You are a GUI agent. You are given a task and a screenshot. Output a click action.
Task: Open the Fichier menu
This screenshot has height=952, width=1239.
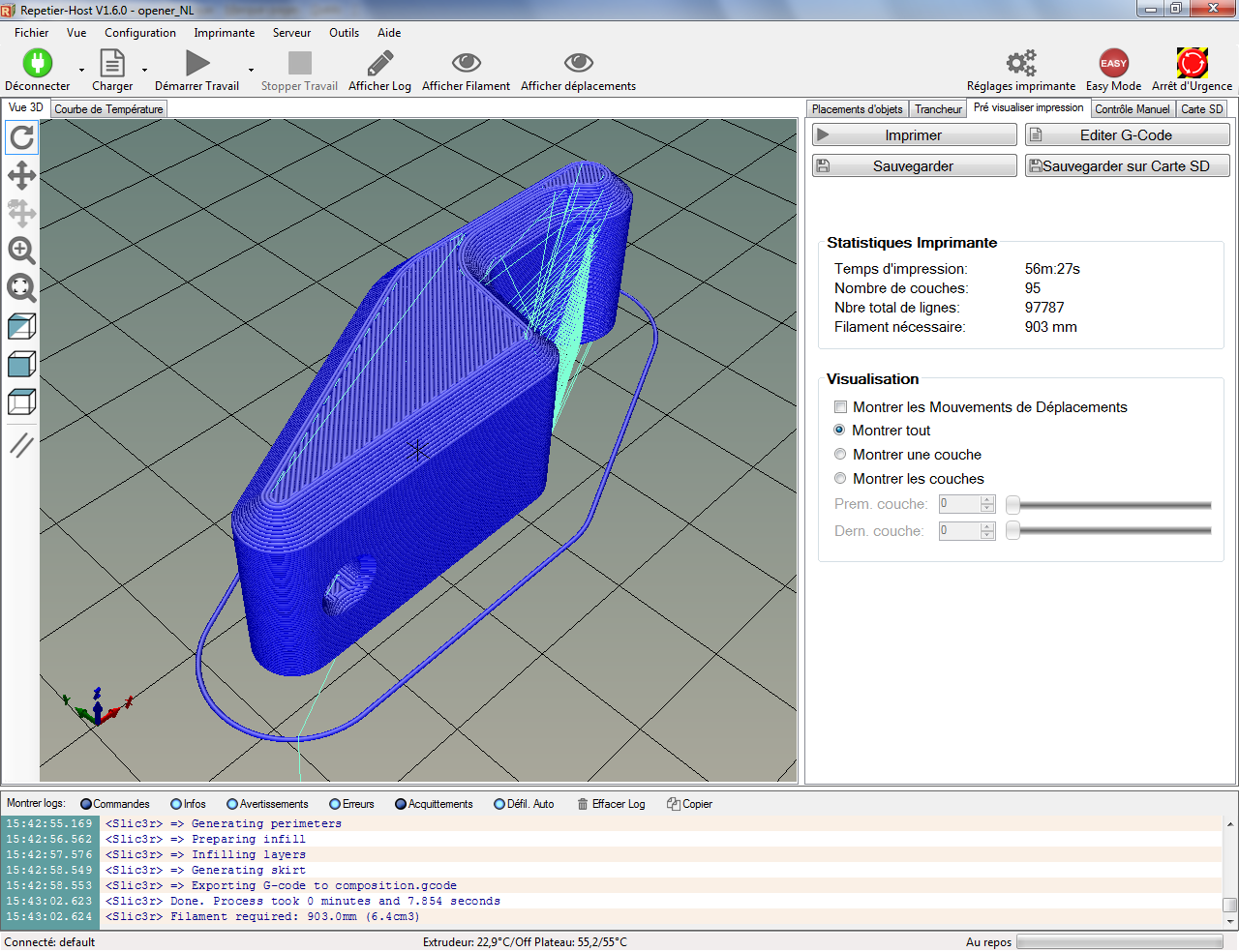31,33
